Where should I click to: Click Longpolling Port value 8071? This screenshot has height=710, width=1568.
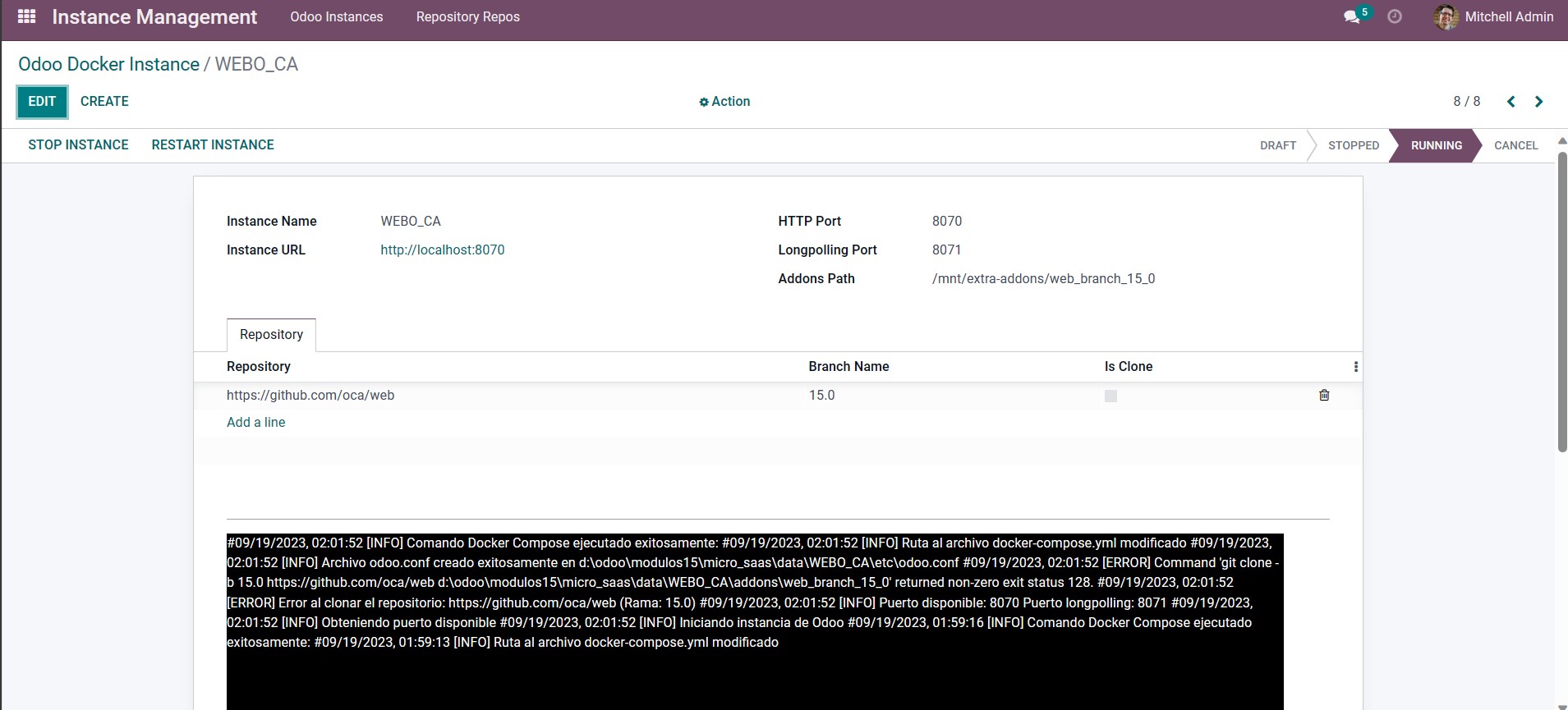[947, 250]
